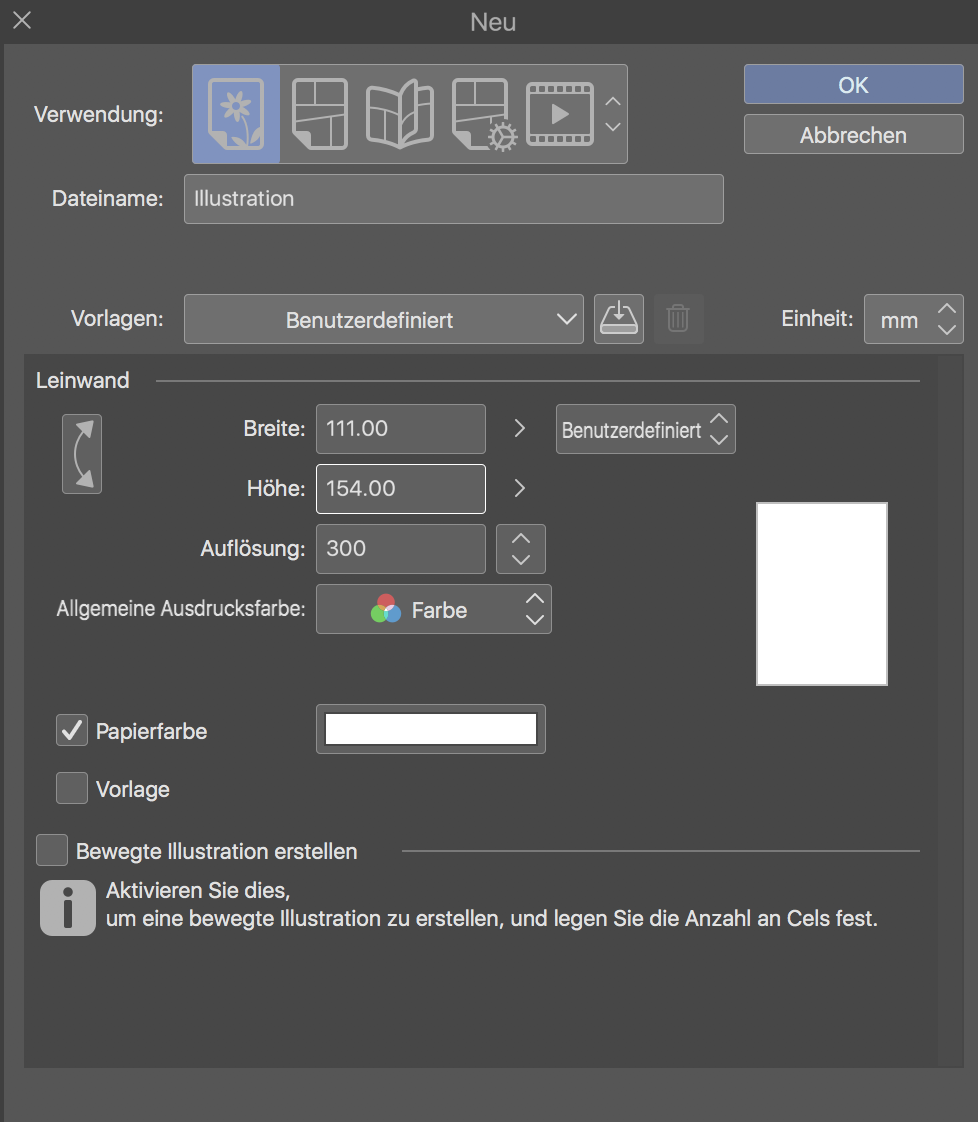Click the delete template trash icon

(678, 319)
